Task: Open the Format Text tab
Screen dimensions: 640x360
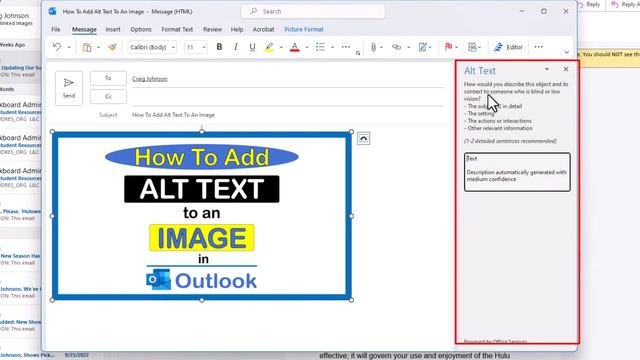Action: click(177, 29)
